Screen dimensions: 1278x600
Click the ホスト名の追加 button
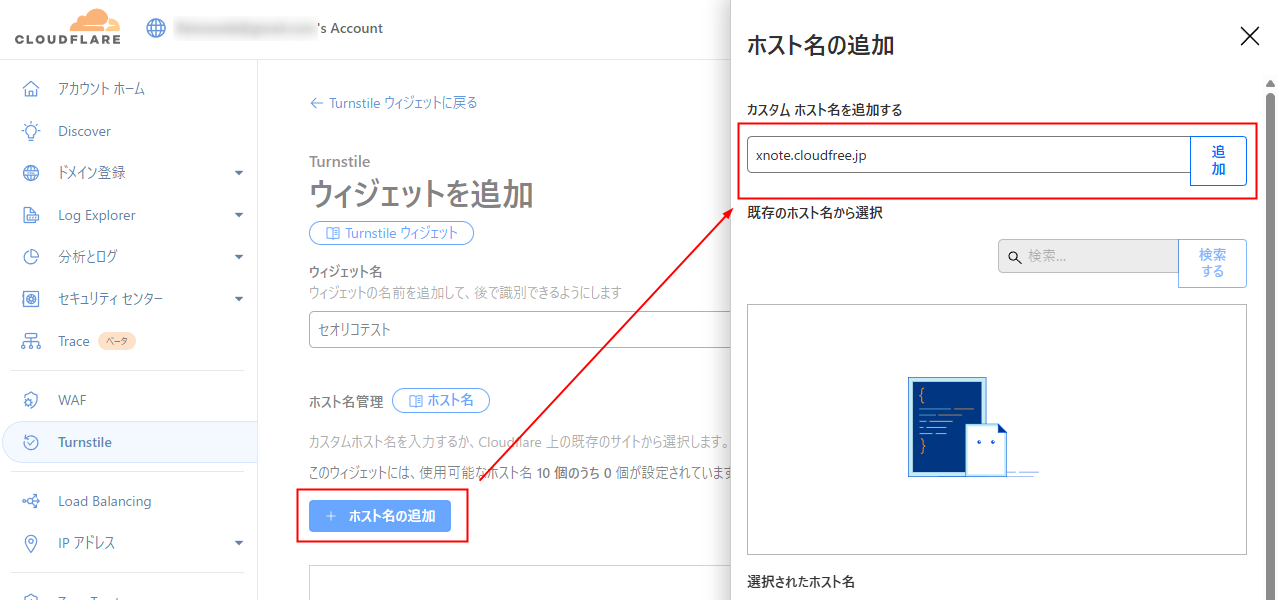point(380,516)
